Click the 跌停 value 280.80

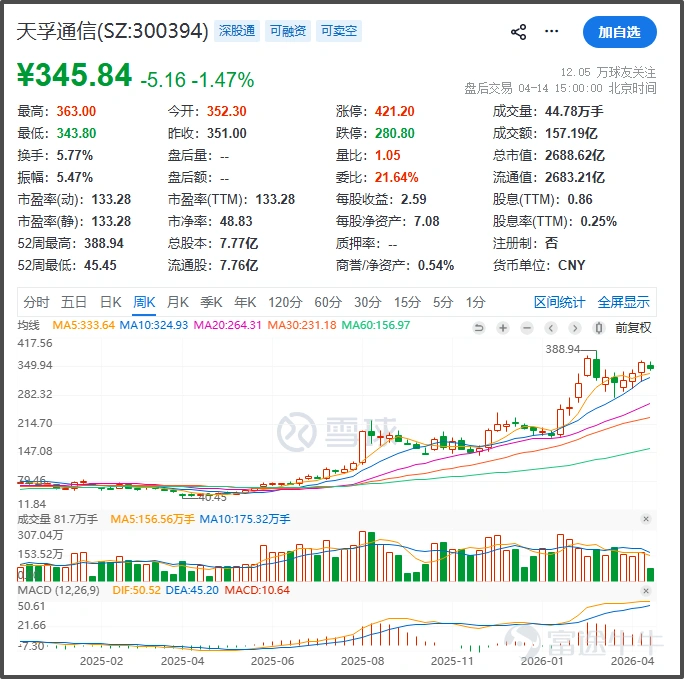[x=394, y=133]
